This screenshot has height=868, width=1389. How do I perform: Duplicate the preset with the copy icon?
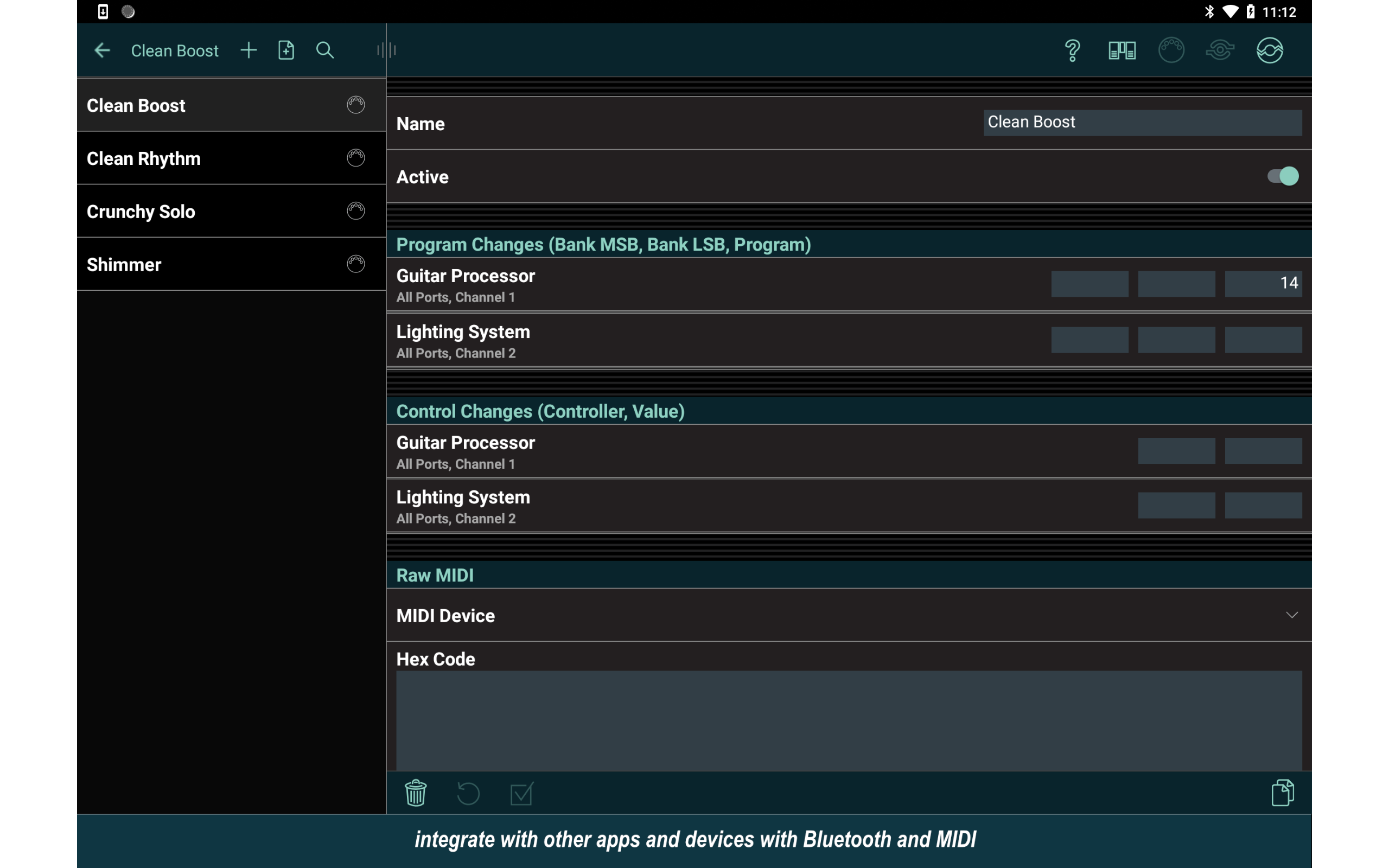pos(1283,793)
